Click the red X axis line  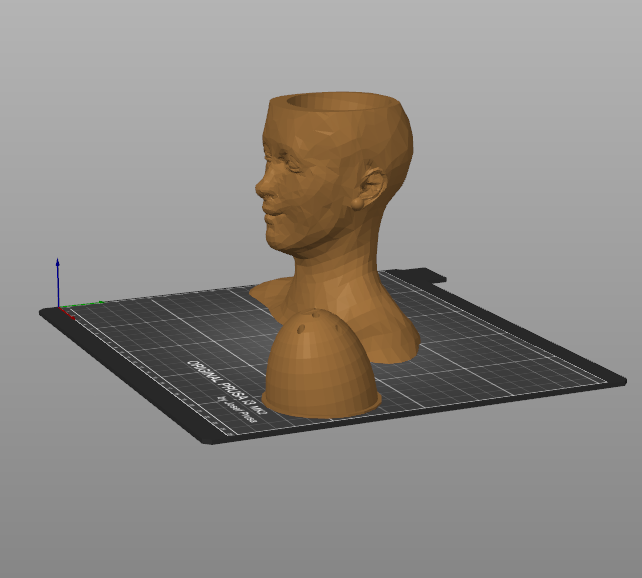[x=66, y=313]
